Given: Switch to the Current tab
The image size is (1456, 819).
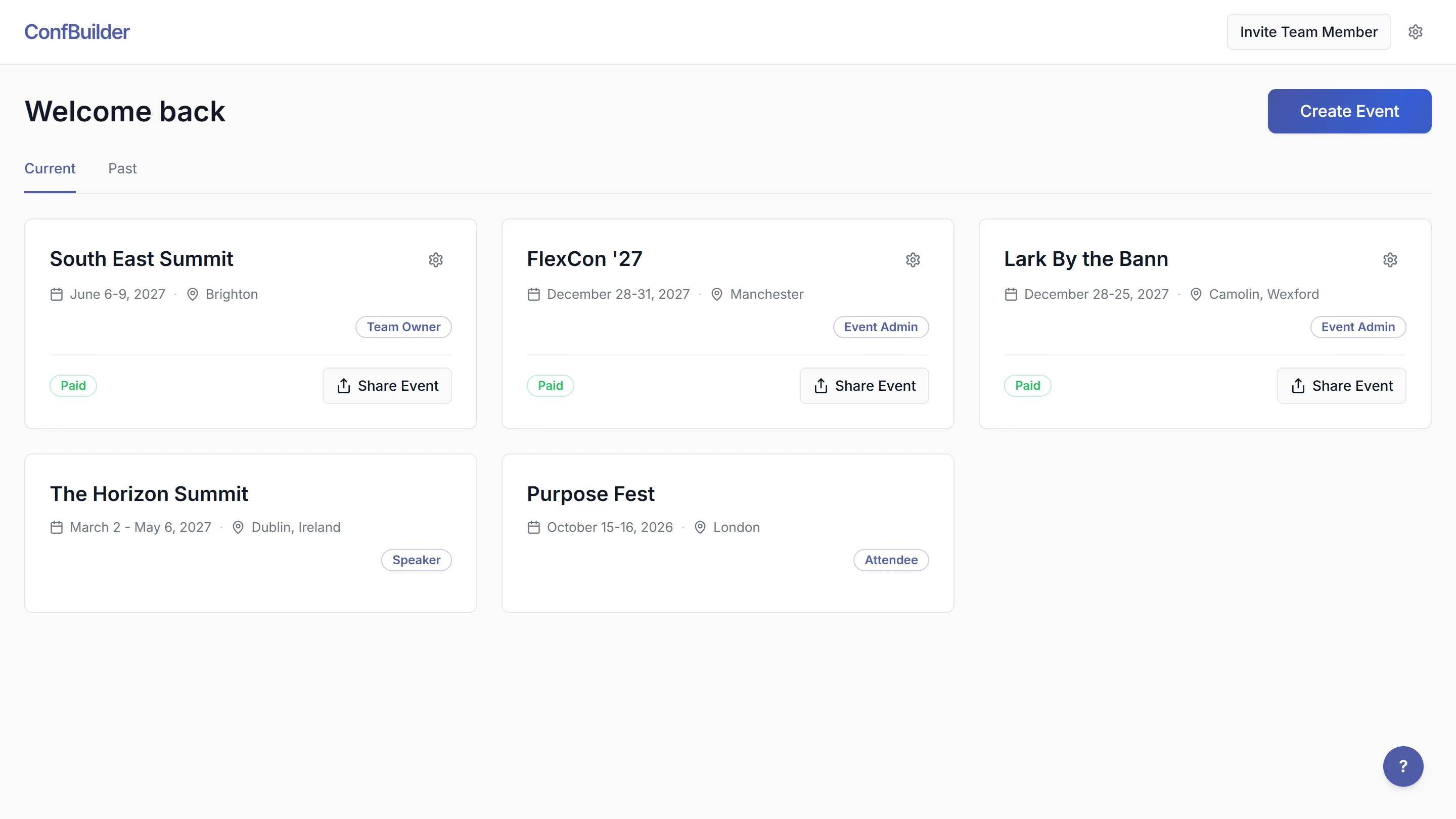Looking at the screenshot, I should coord(50,168).
